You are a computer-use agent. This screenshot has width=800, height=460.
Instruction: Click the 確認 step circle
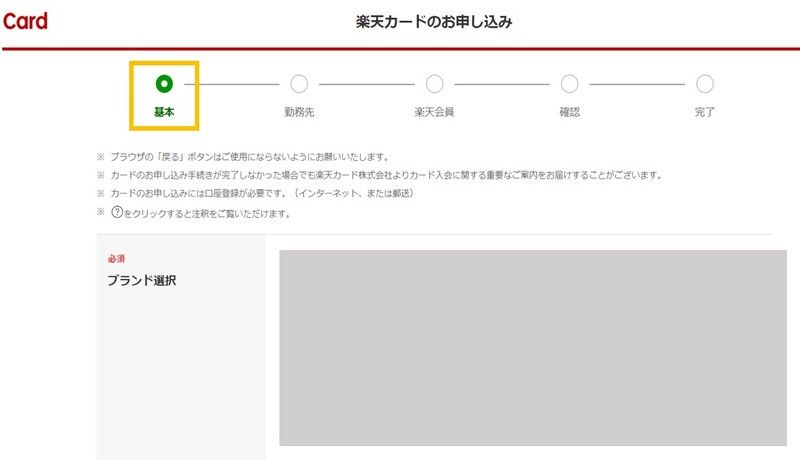point(569,84)
